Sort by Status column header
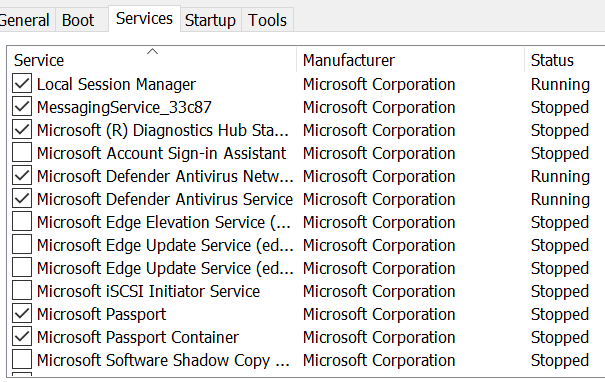Viewport: 605px width, 382px height. 564,60
